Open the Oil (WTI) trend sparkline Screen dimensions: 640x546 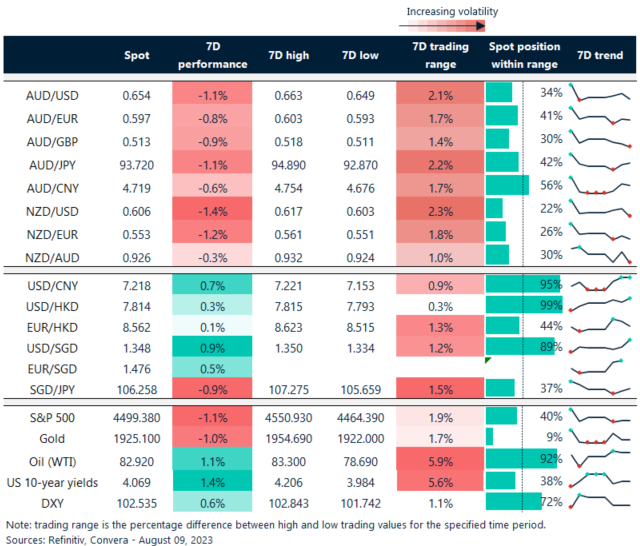600,460
